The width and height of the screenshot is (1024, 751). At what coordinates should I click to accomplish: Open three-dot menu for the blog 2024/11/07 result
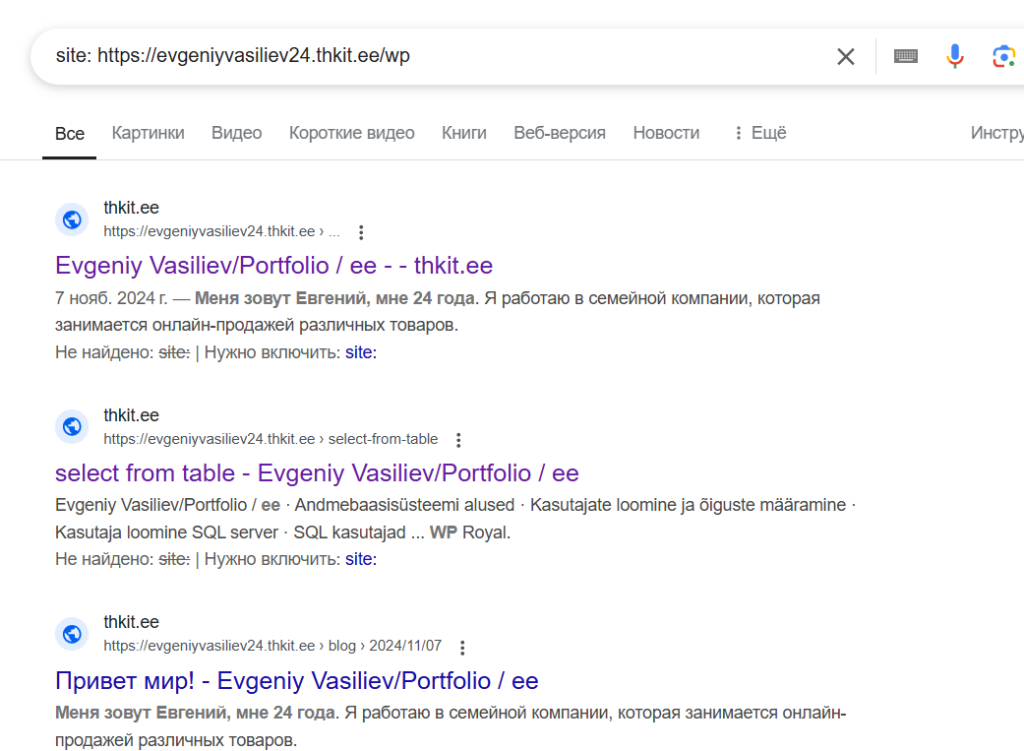(462, 647)
